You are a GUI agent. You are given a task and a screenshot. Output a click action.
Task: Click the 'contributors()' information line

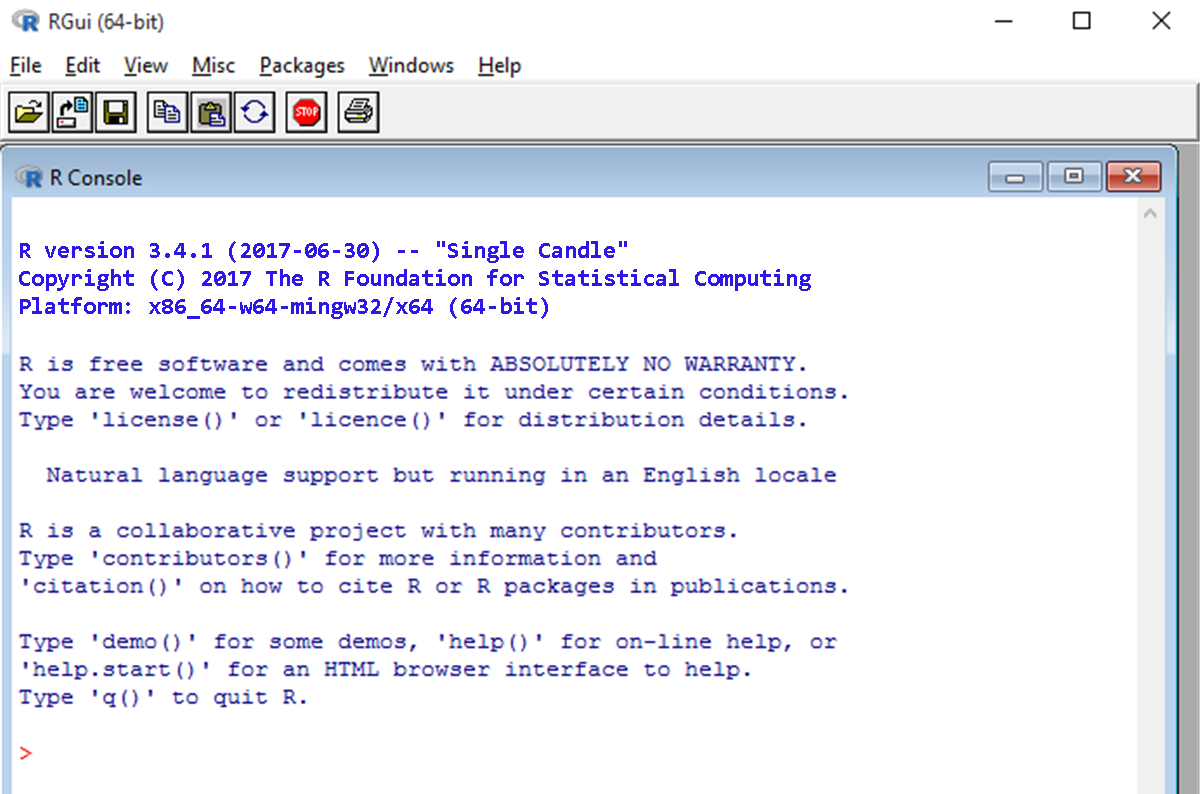coord(338,558)
